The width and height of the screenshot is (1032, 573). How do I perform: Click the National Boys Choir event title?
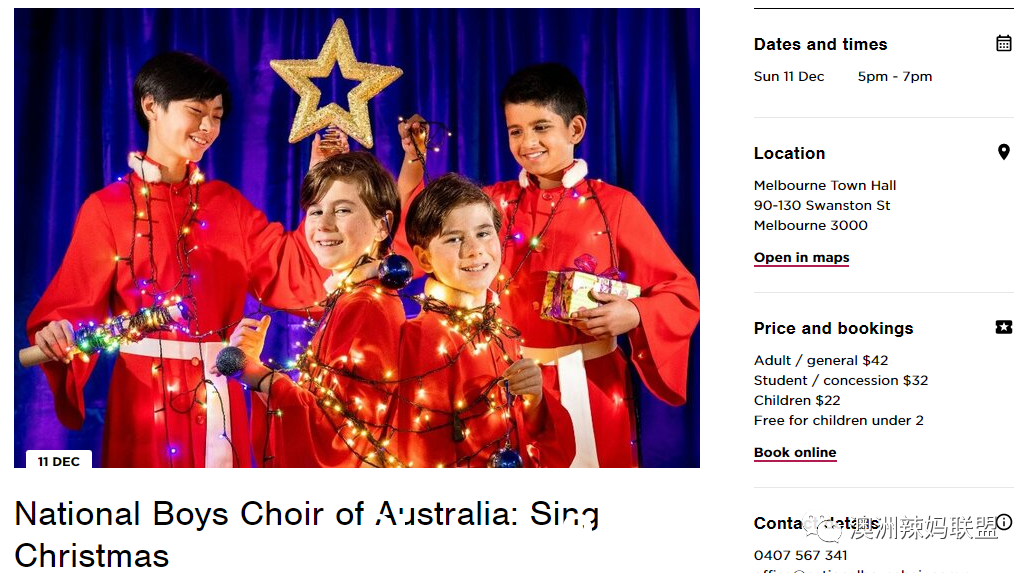pos(307,534)
